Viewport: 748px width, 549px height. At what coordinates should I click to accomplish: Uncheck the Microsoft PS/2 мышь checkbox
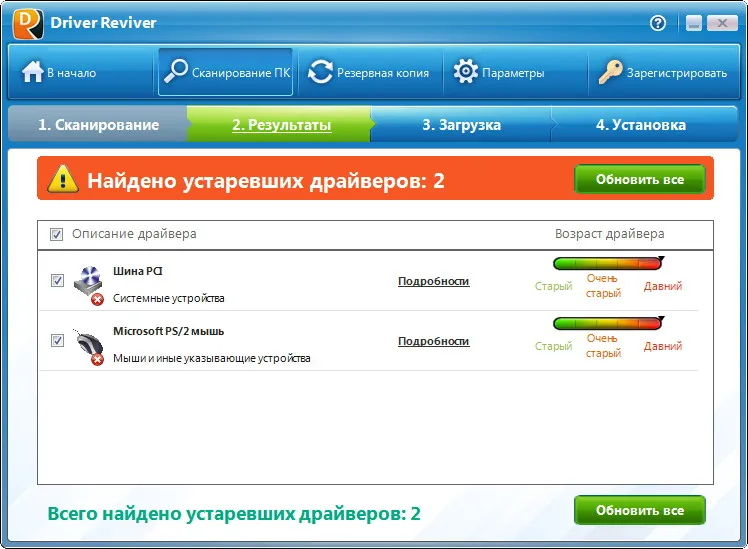[x=57, y=341]
